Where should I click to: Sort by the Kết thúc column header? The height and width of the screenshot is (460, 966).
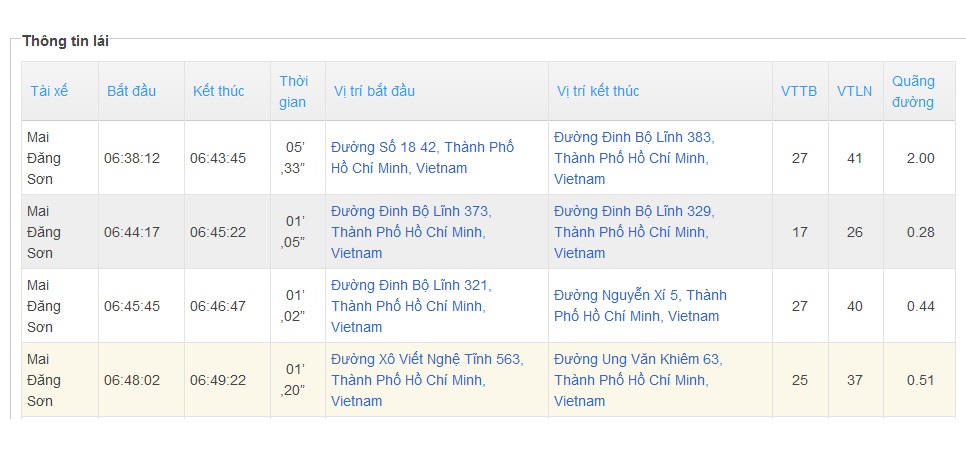(x=218, y=91)
